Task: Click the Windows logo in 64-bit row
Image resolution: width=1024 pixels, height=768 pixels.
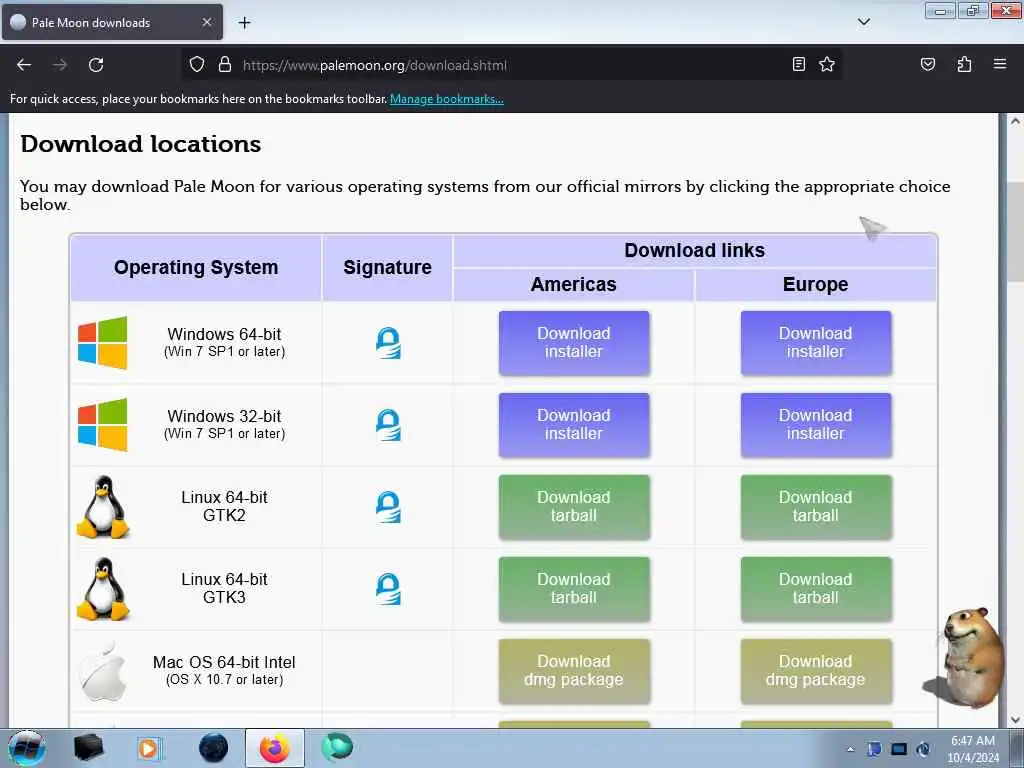Action: coord(103,343)
